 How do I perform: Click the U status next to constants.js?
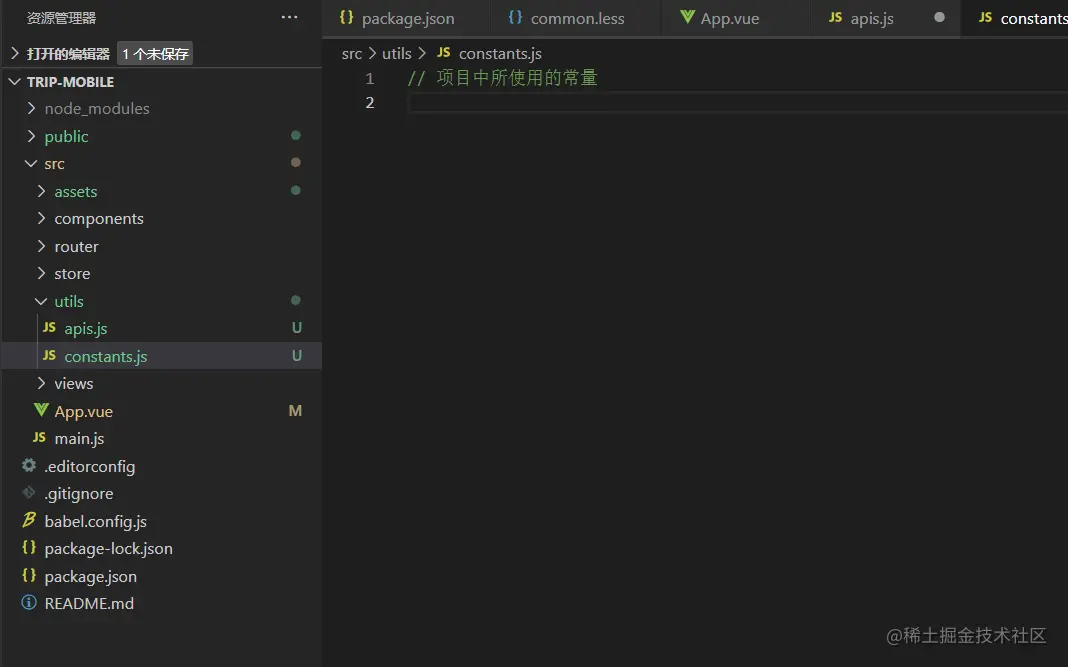296,356
